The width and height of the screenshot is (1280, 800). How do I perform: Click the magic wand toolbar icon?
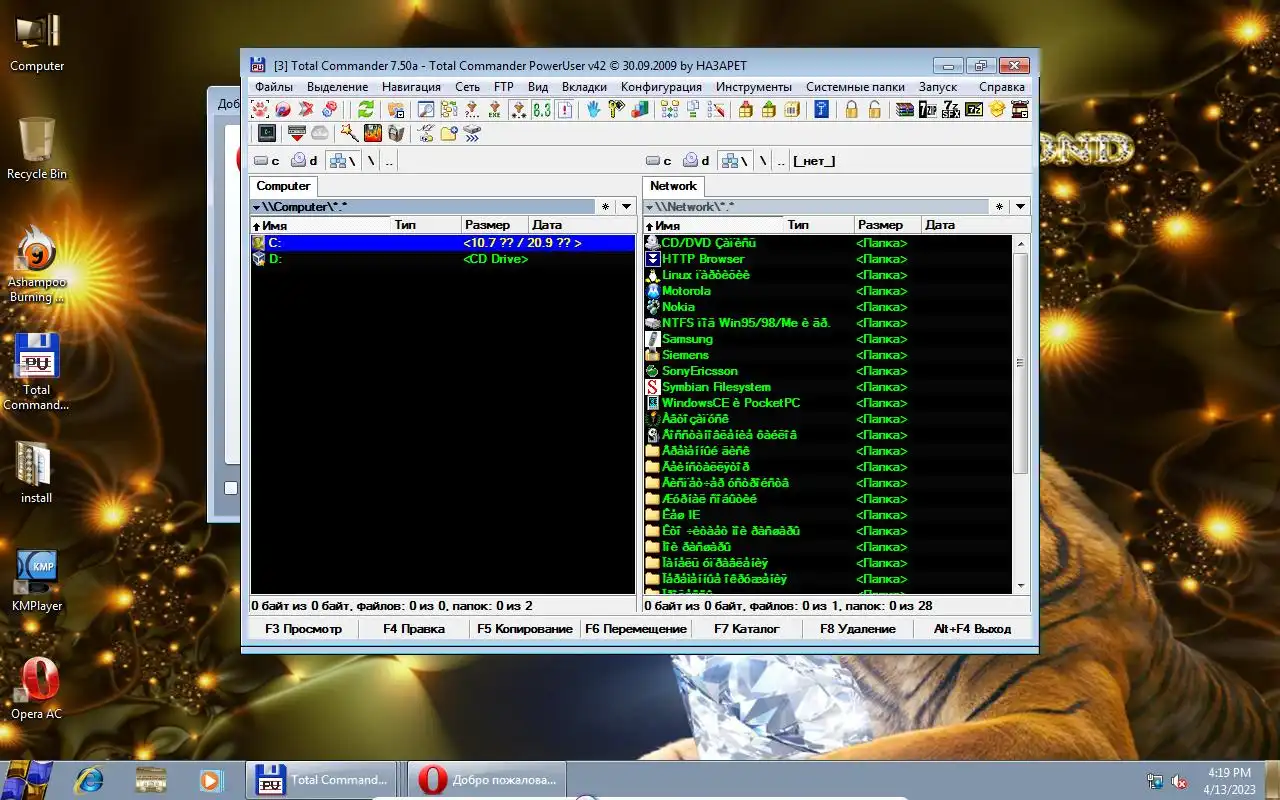[349, 132]
